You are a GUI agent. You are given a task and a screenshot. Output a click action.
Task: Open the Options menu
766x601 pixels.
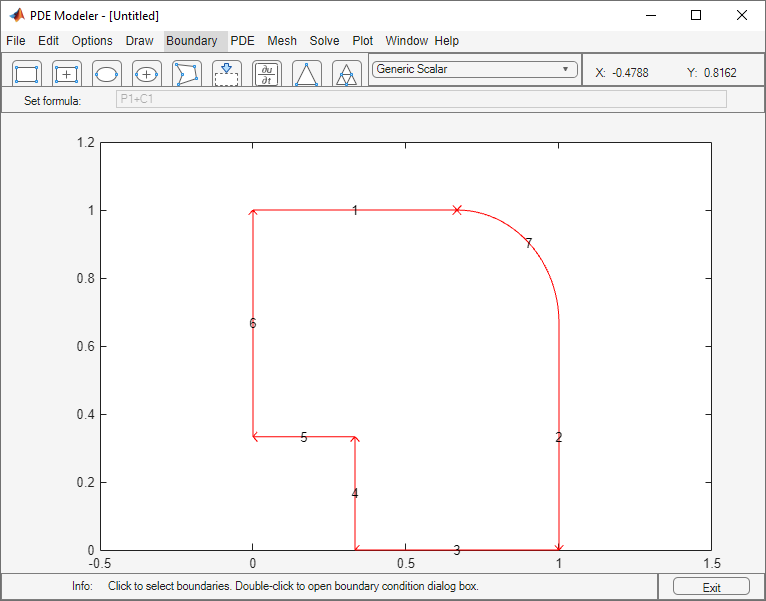92,41
